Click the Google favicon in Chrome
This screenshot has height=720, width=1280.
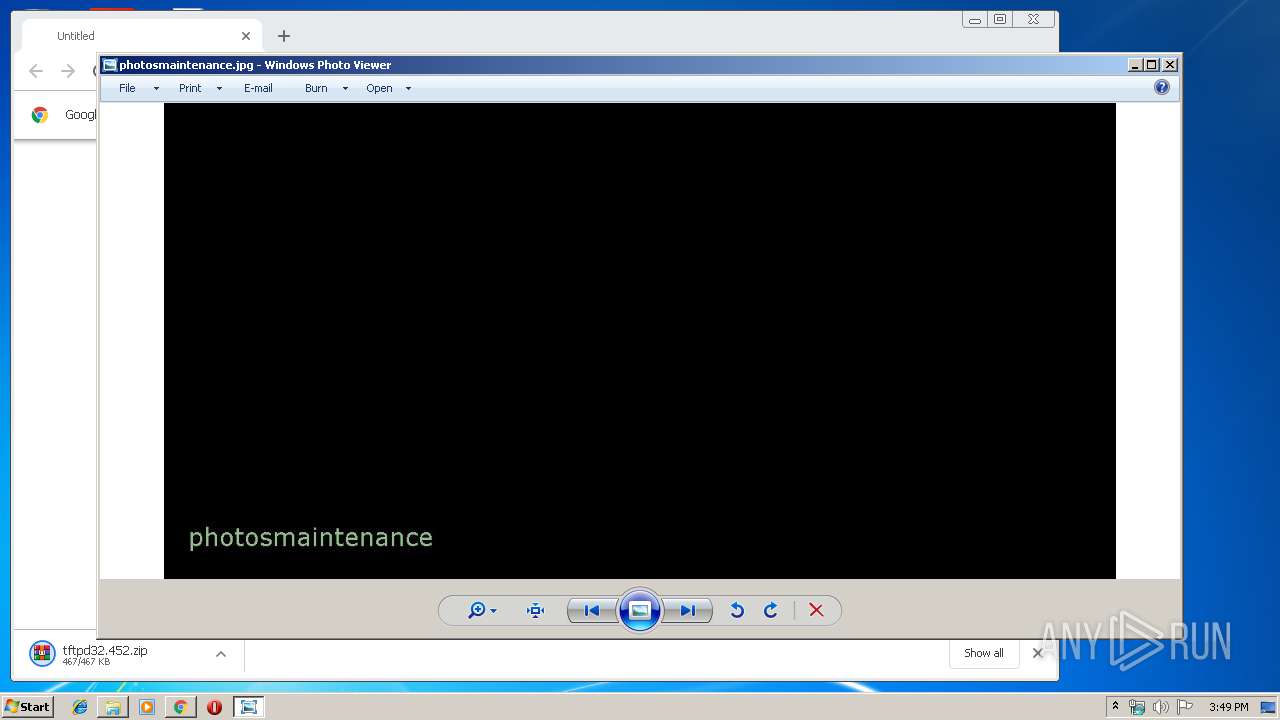[x=40, y=115]
